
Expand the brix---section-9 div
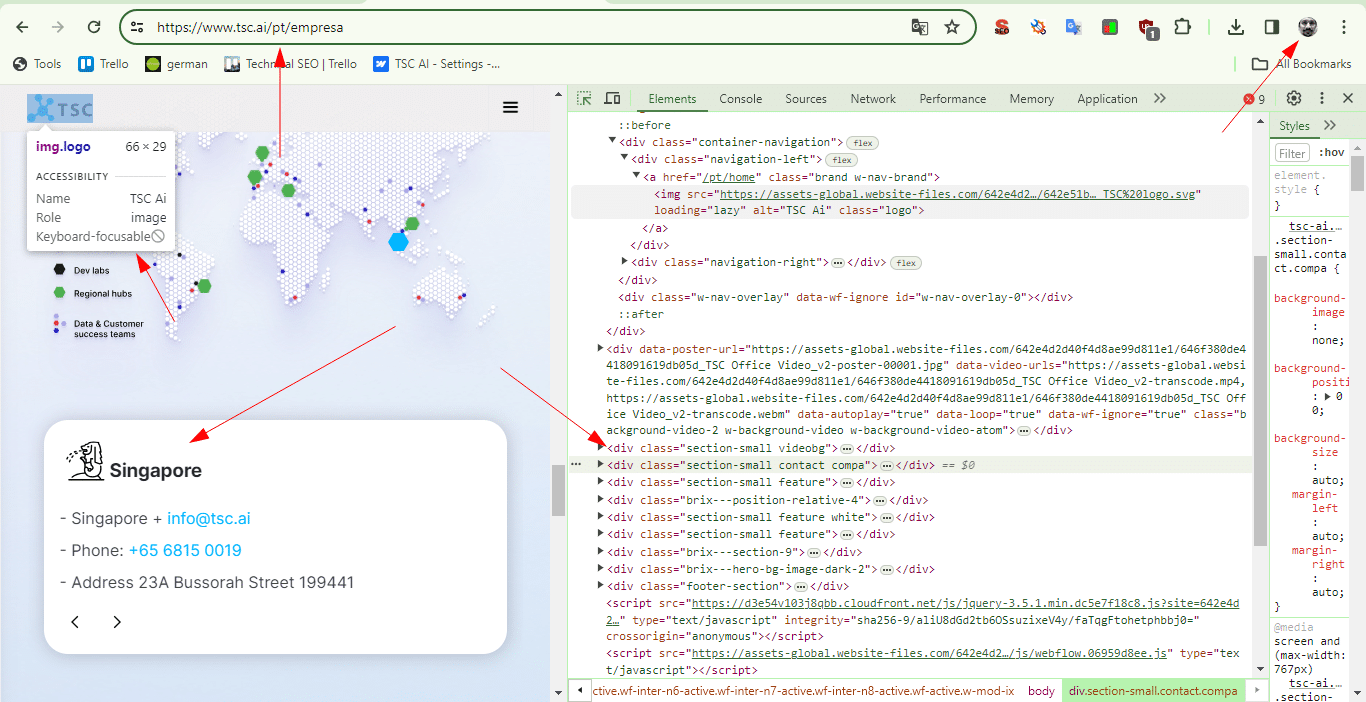(x=601, y=552)
